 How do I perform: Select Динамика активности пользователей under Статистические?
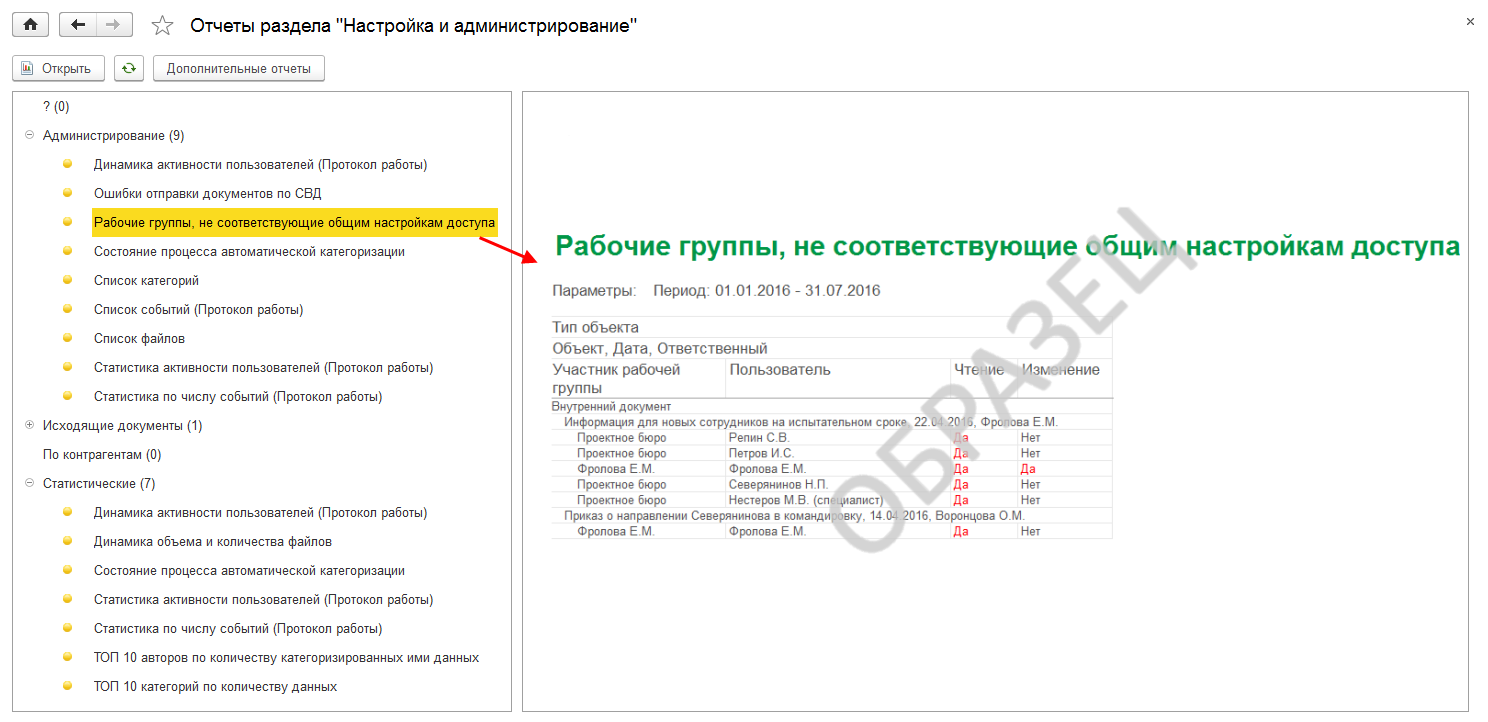[x=260, y=512]
